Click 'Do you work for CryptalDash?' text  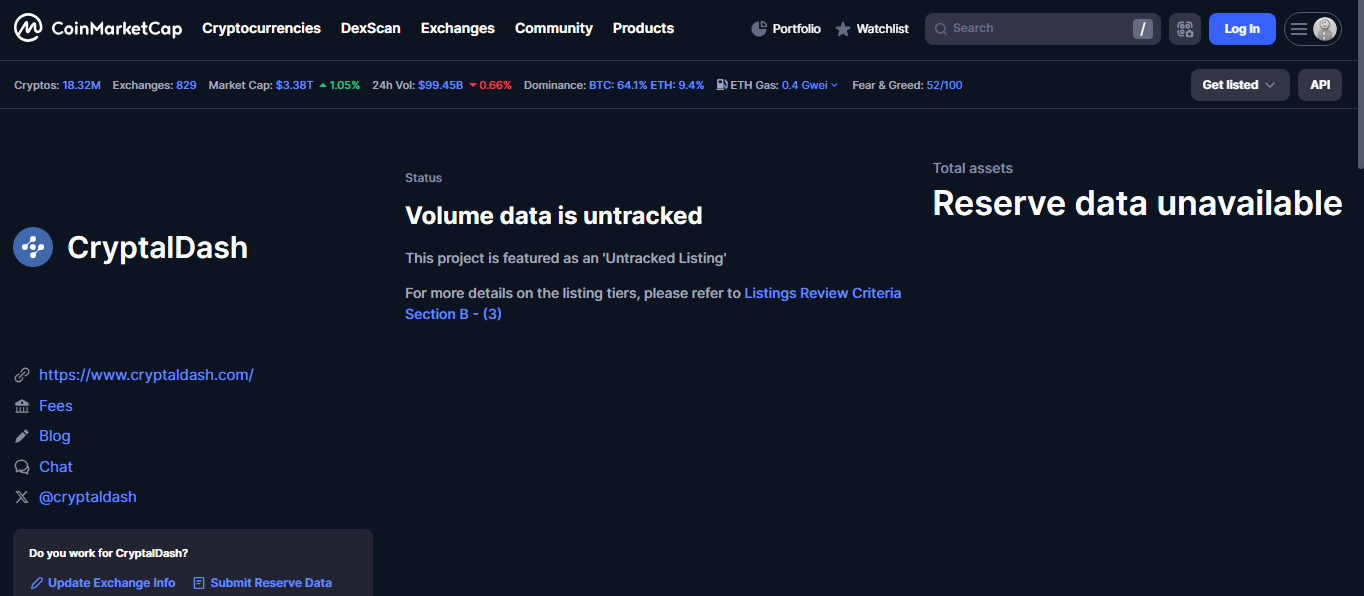[x=108, y=553]
